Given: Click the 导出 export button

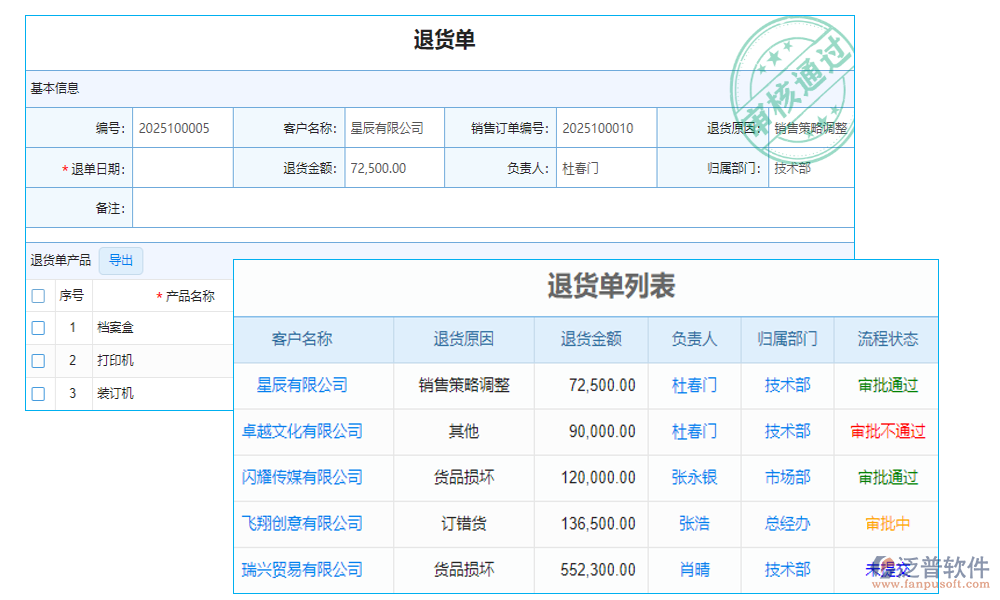Looking at the screenshot, I should pyautogui.click(x=120, y=260).
